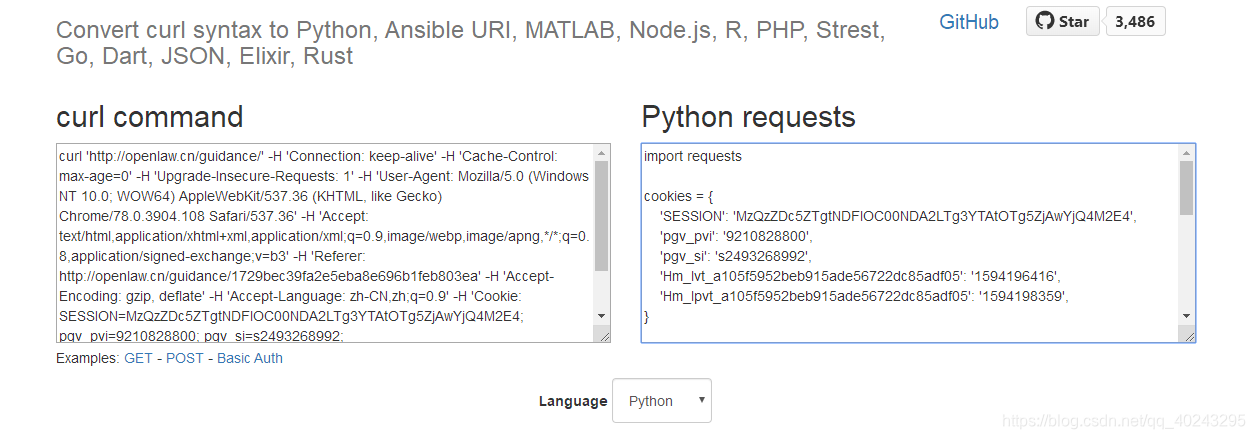This screenshot has width=1255, height=439.
Task: Click the GitHub octocat Star button
Action: 1062,22
